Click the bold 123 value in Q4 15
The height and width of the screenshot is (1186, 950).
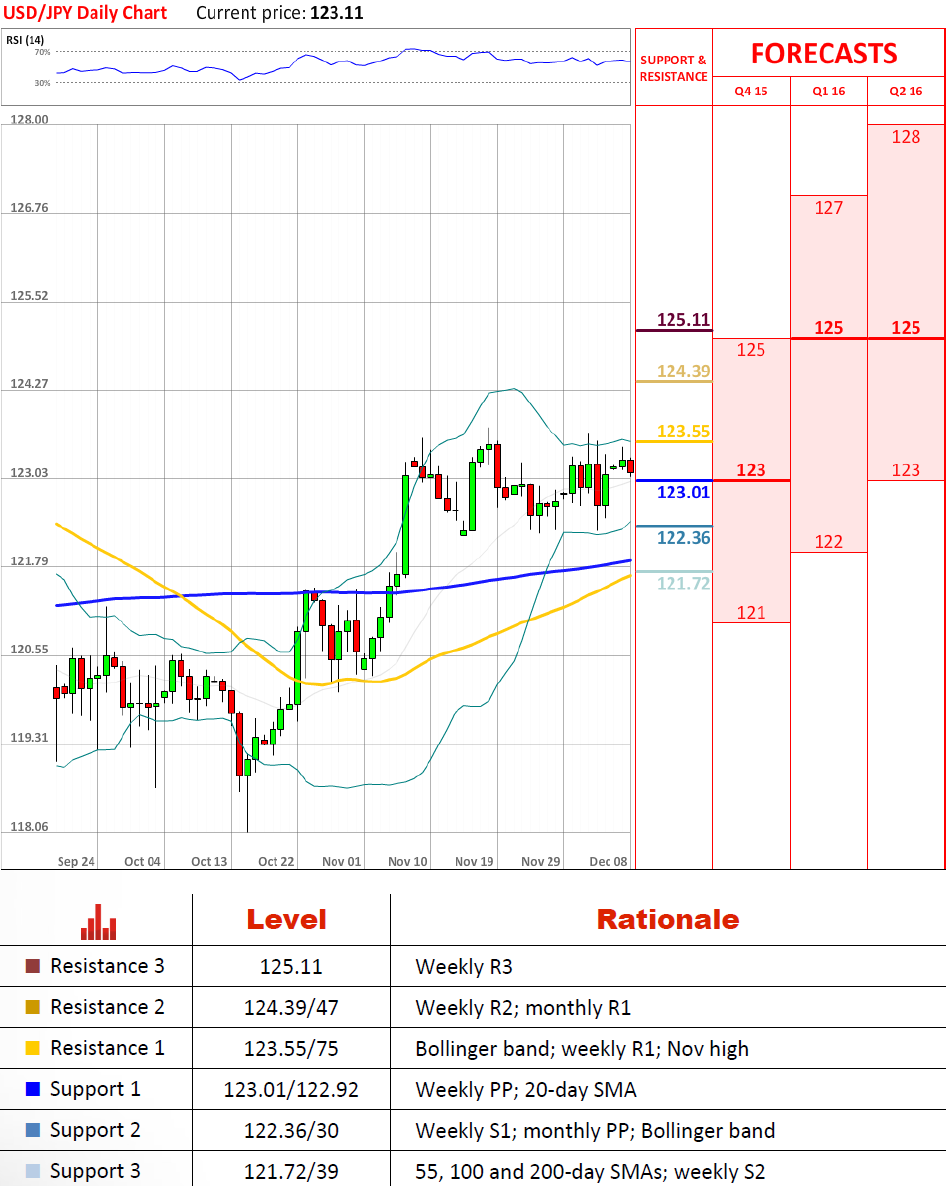click(751, 470)
